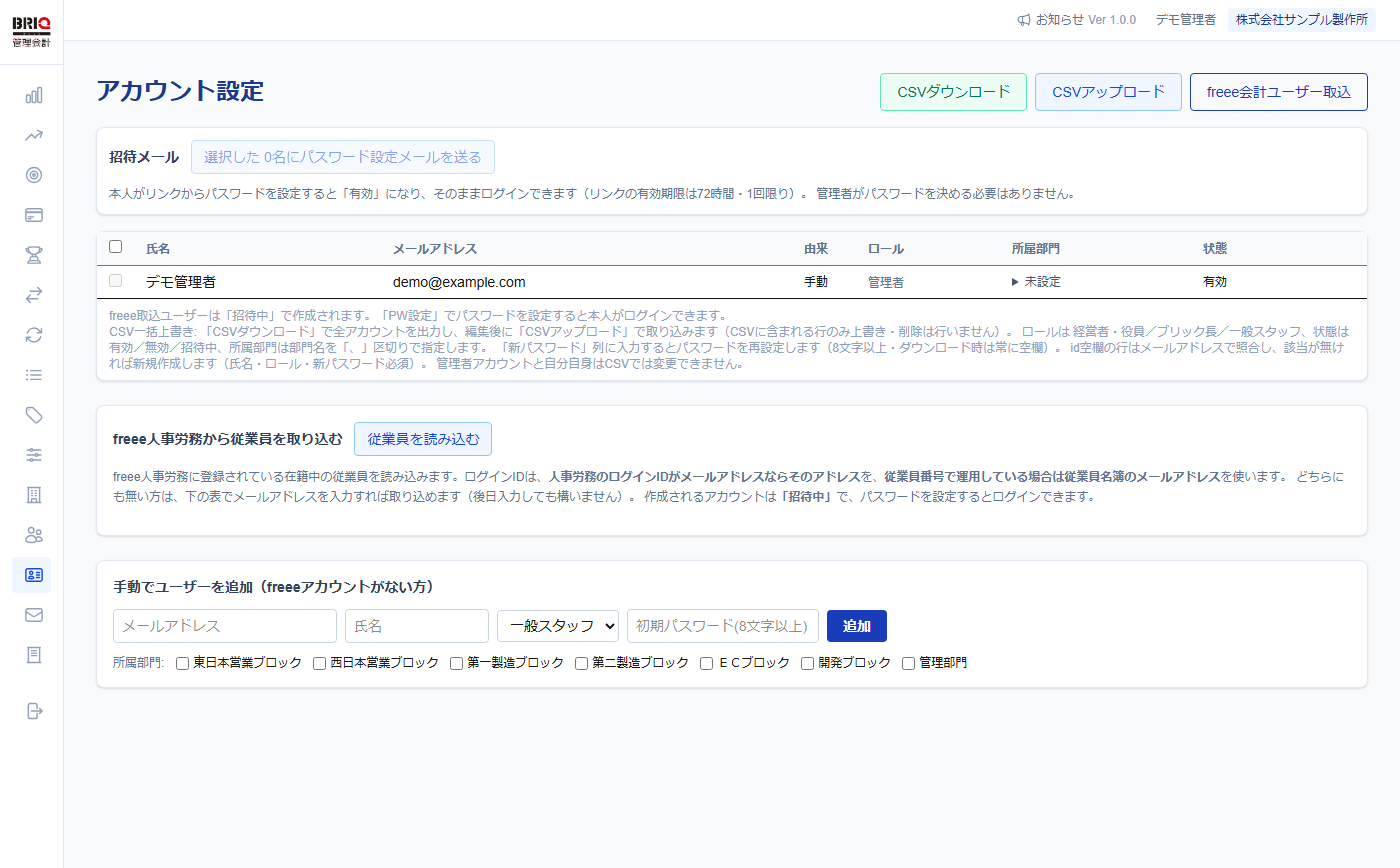Open the 一般スタッフ role dropdown
Image resolution: width=1400 pixels, height=868 pixels.
click(x=558, y=626)
